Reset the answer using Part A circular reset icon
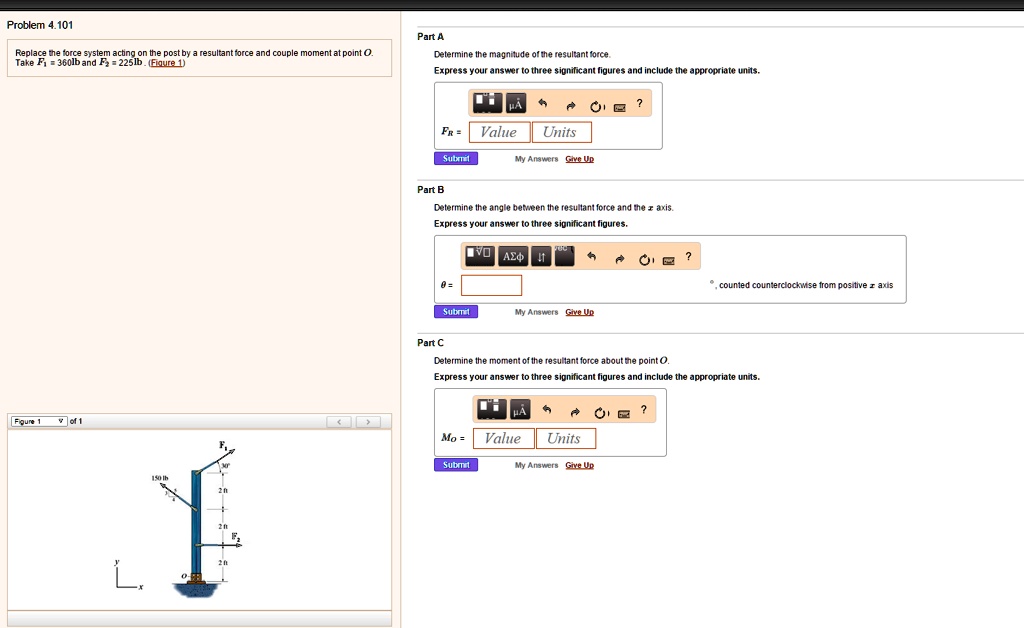This screenshot has width=1024, height=628. point(596,103)
